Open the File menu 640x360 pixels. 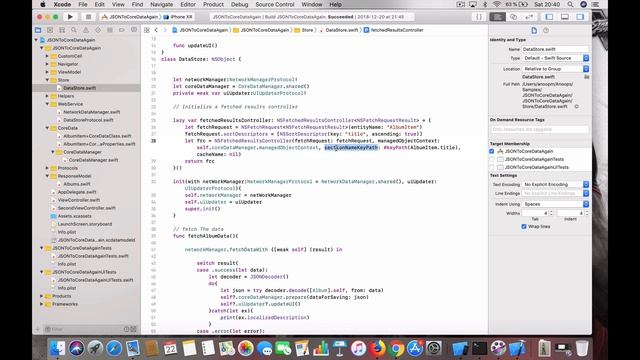coord(83,4)
